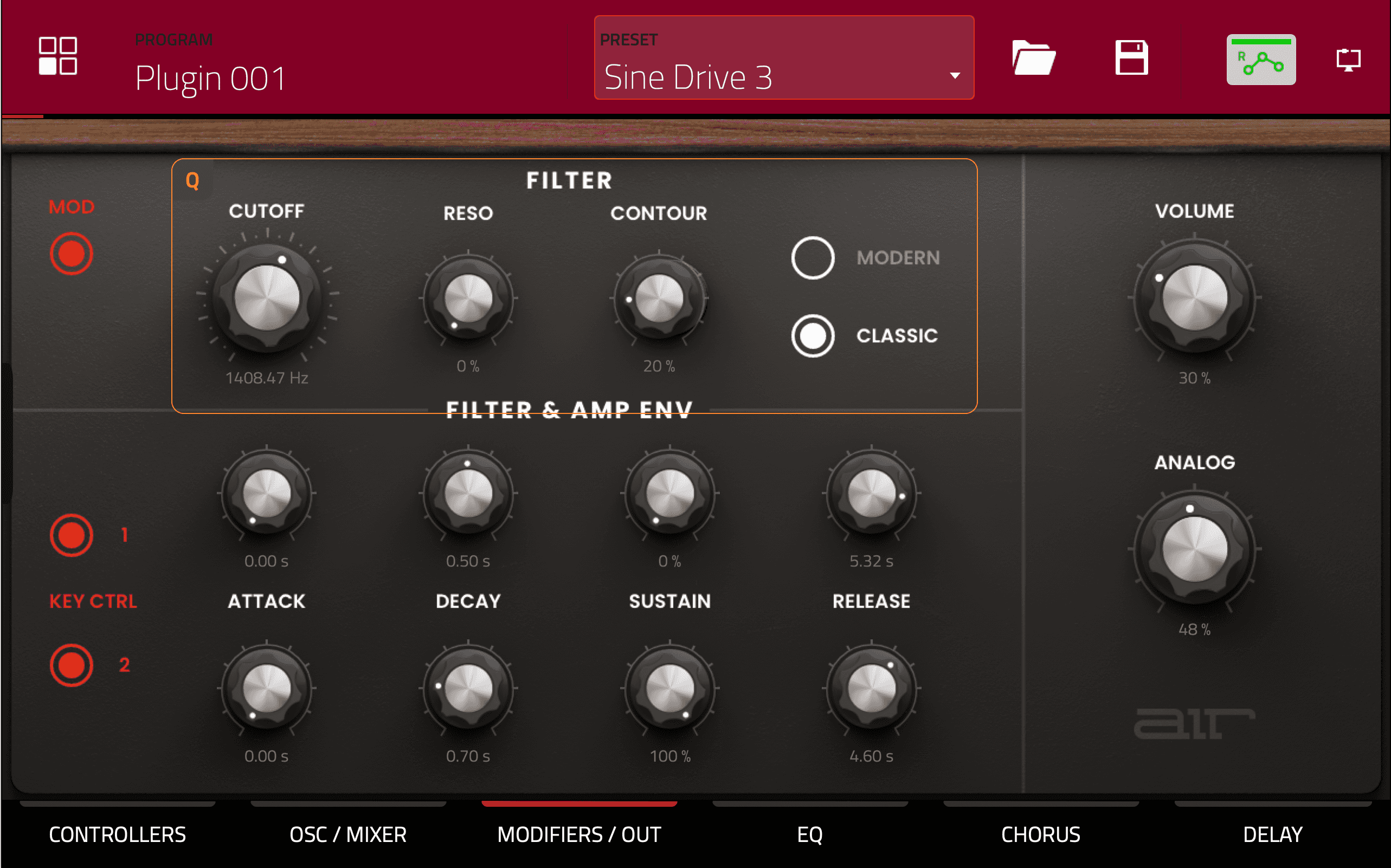The width and height of the screenshot is (1391, 868).
Task: Click the orange Q icon in Filter
Action: [x=192, y=182]
